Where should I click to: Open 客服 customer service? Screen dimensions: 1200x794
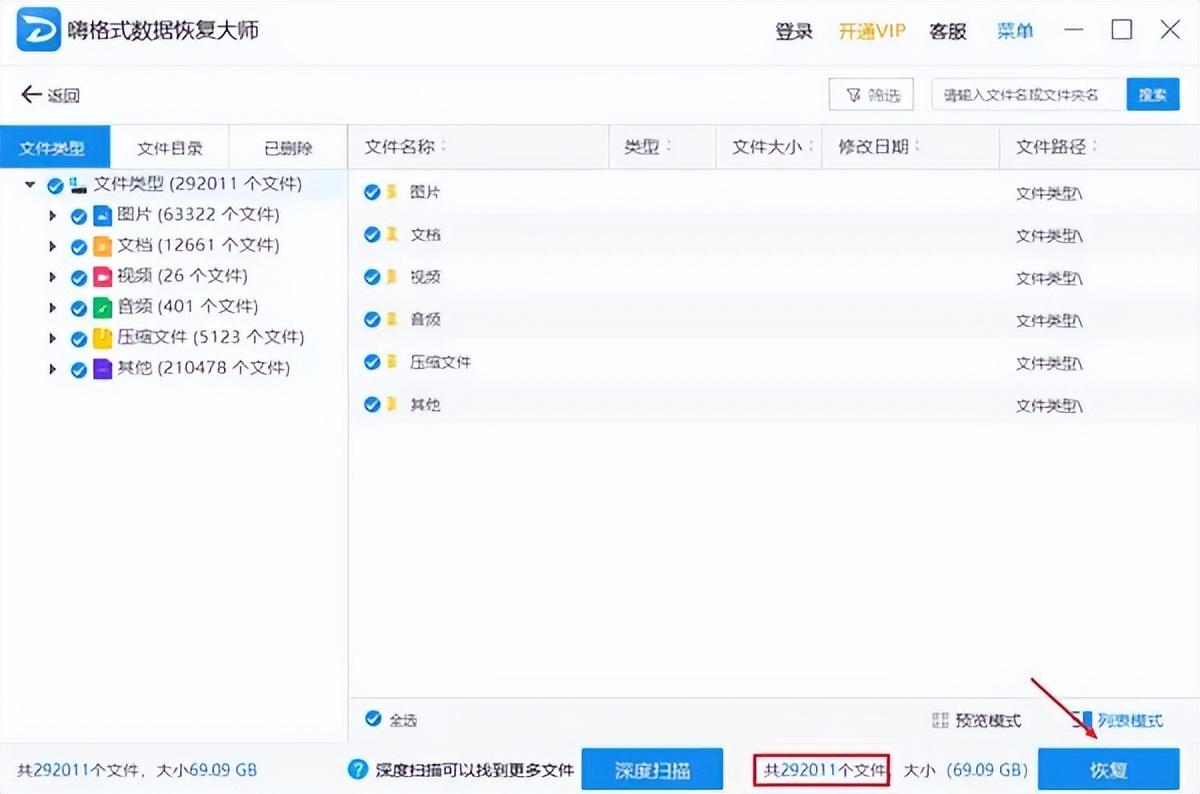(x=948, y=31)
